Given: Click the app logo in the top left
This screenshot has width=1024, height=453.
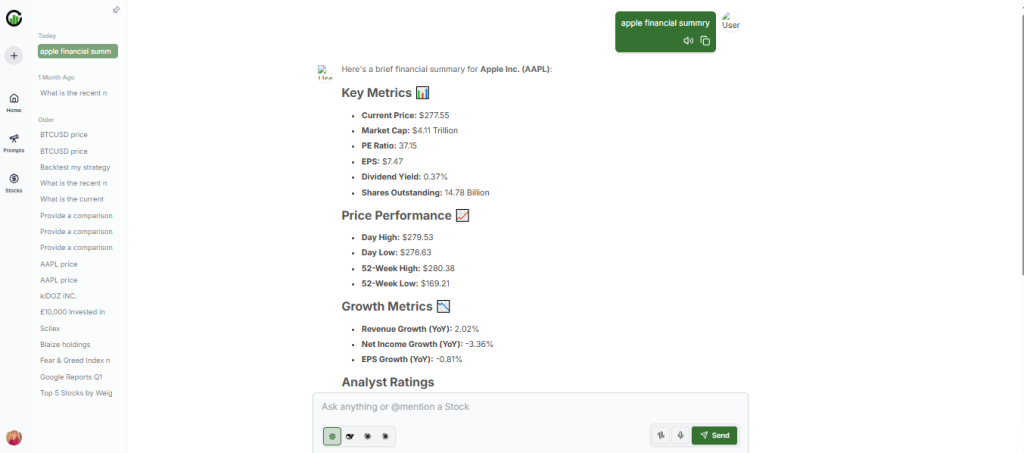Looking at the screenshot, I should pos(14,18).
